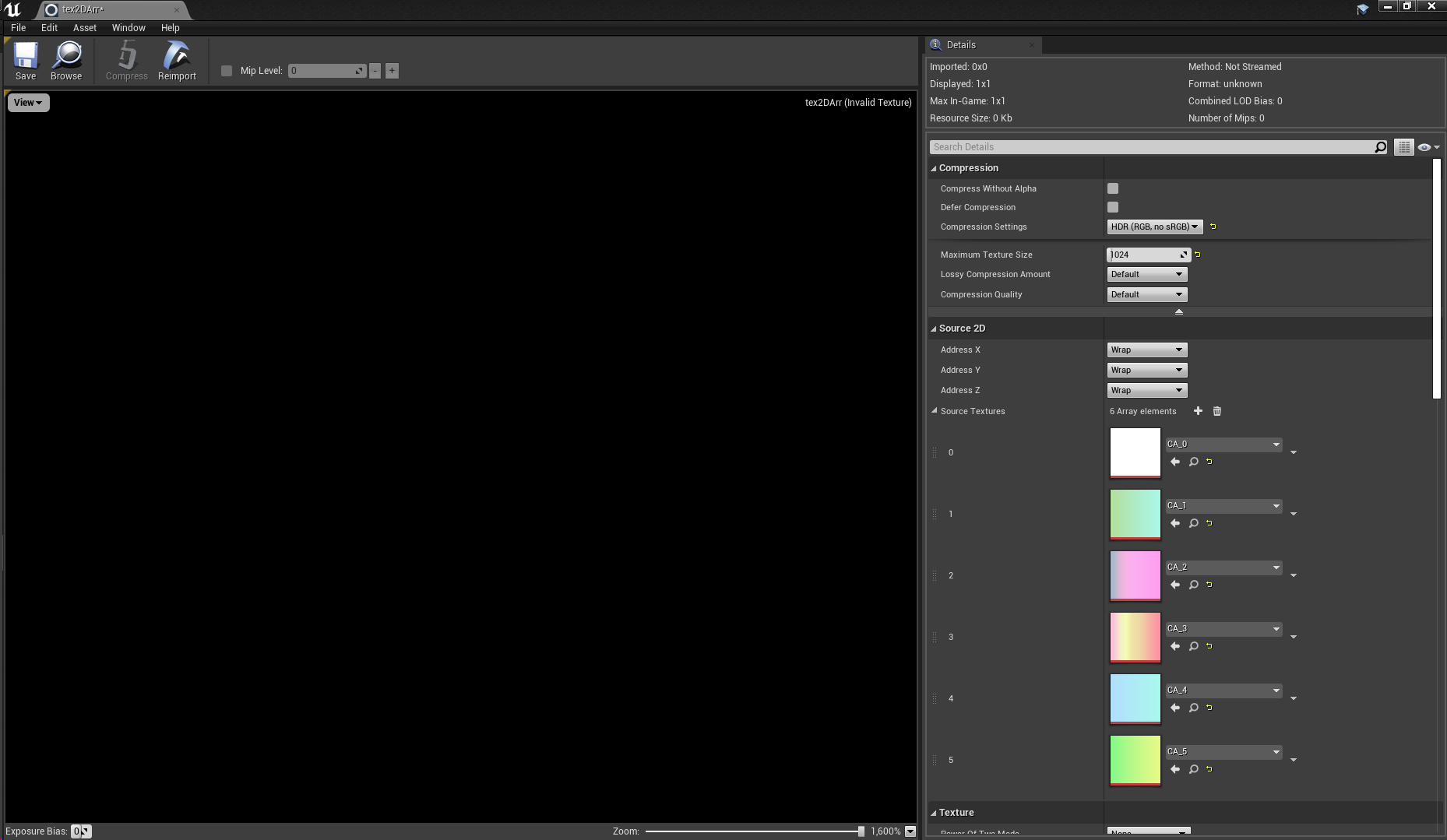Image resolution: width=1447 pixels, height=840 pixels.
Task: Check the Mip Level checkbox
Action: 227,70
